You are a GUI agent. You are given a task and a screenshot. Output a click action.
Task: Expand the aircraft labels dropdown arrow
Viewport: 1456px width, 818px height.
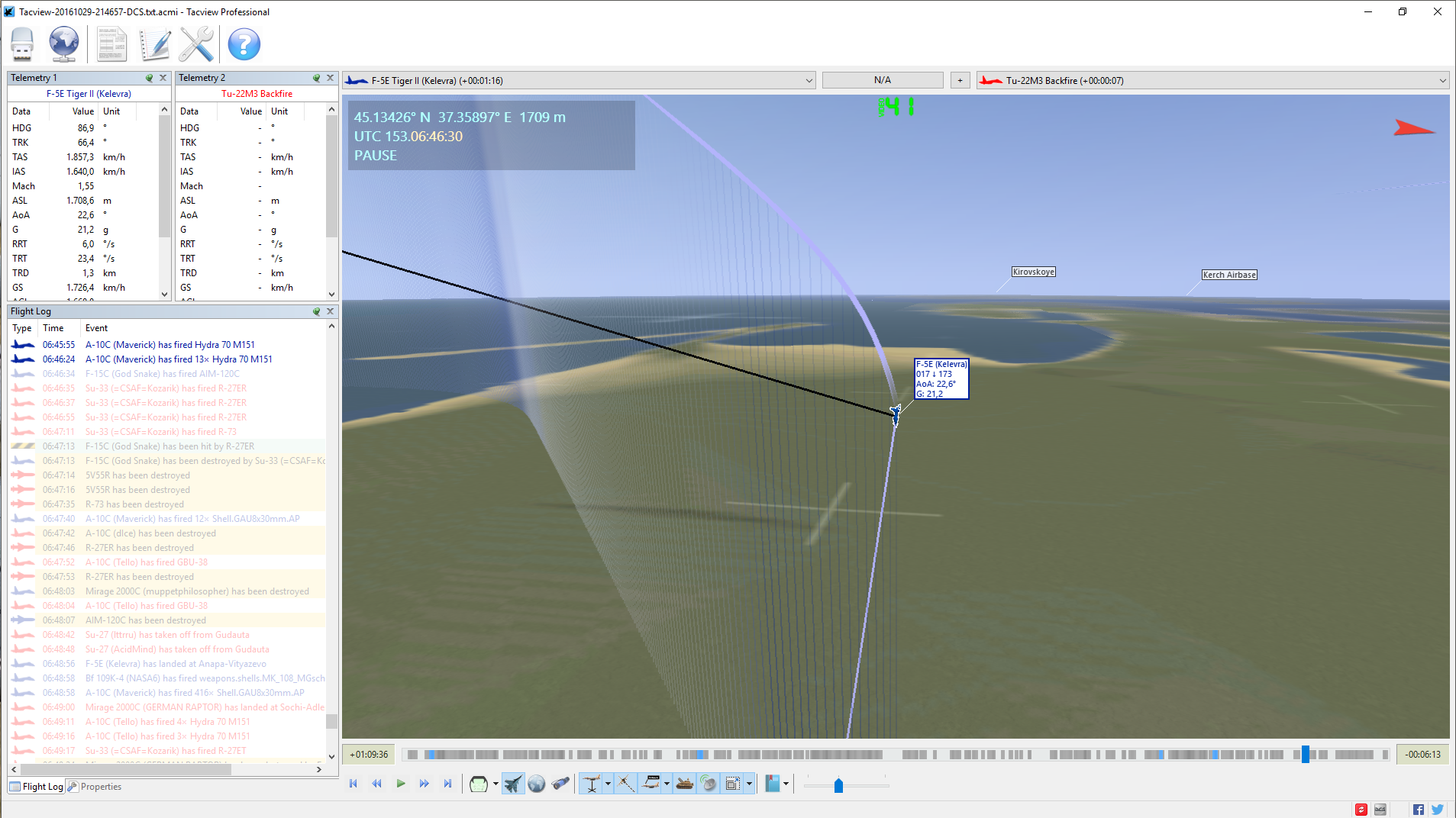(667, 784)
